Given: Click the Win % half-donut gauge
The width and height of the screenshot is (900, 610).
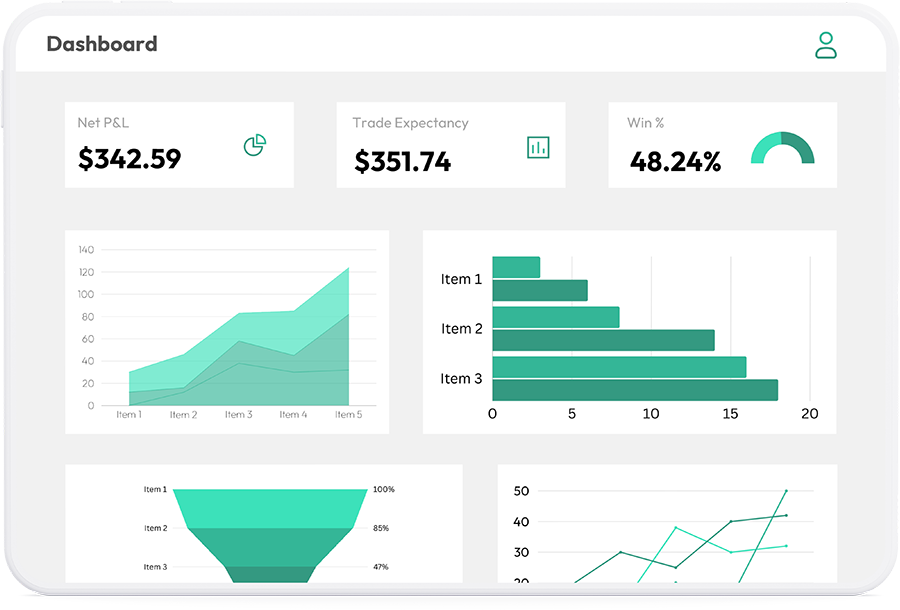Looking at the screenshot, I should pyautogui.click(x=782, y=149).
